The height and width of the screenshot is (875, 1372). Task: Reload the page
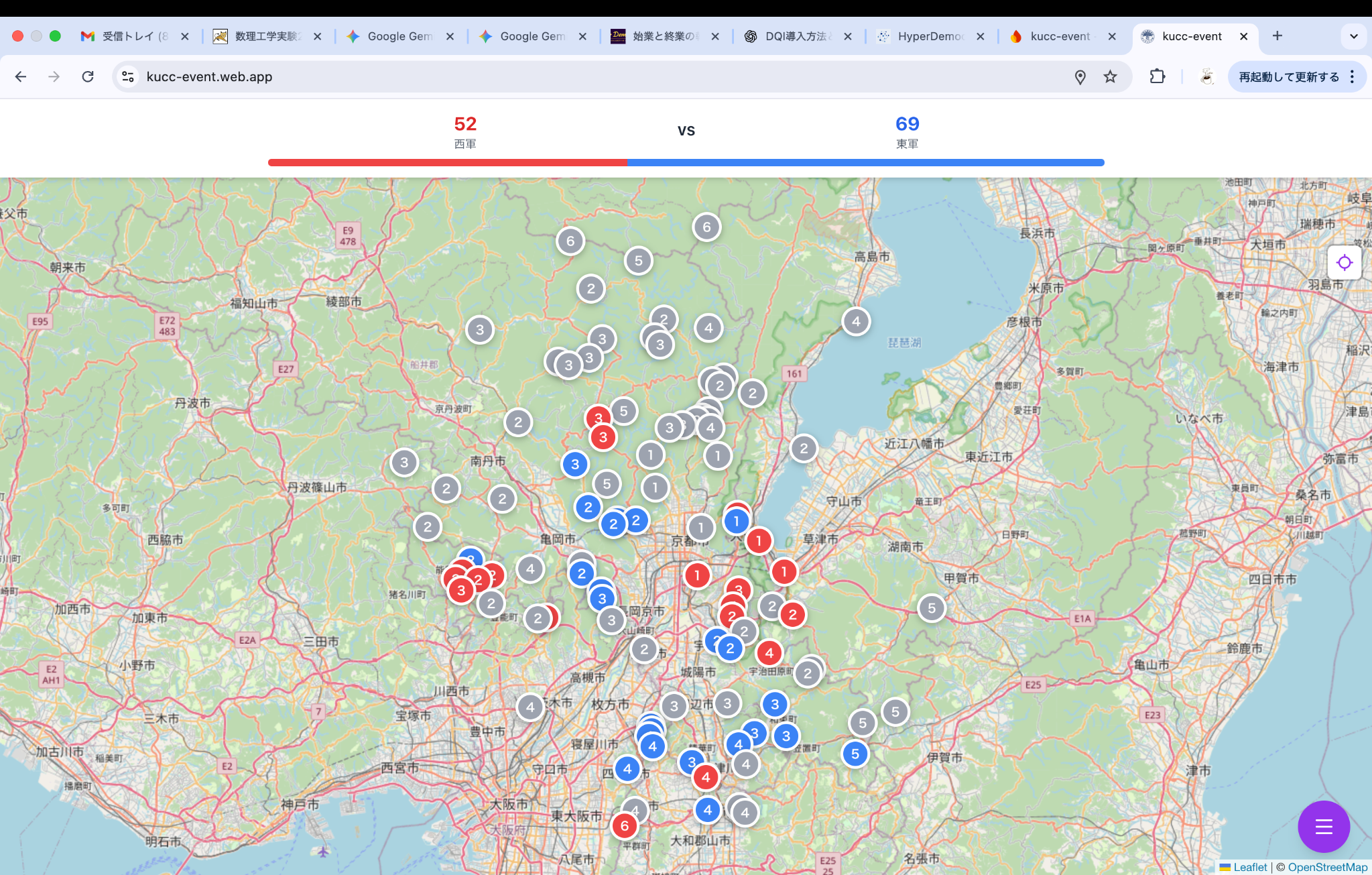[x=88, y=76]
